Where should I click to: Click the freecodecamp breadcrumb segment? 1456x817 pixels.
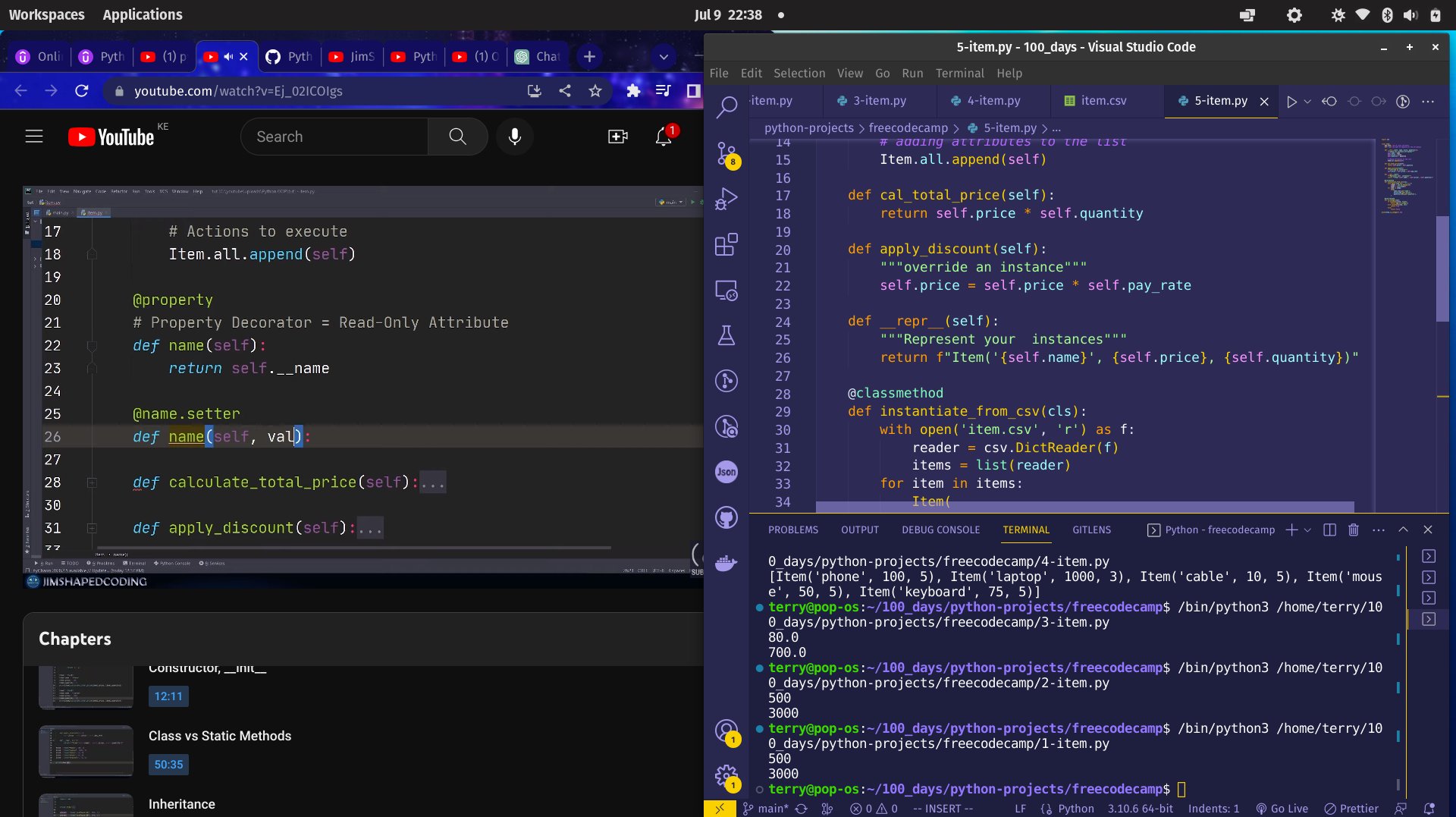[908, 128]
